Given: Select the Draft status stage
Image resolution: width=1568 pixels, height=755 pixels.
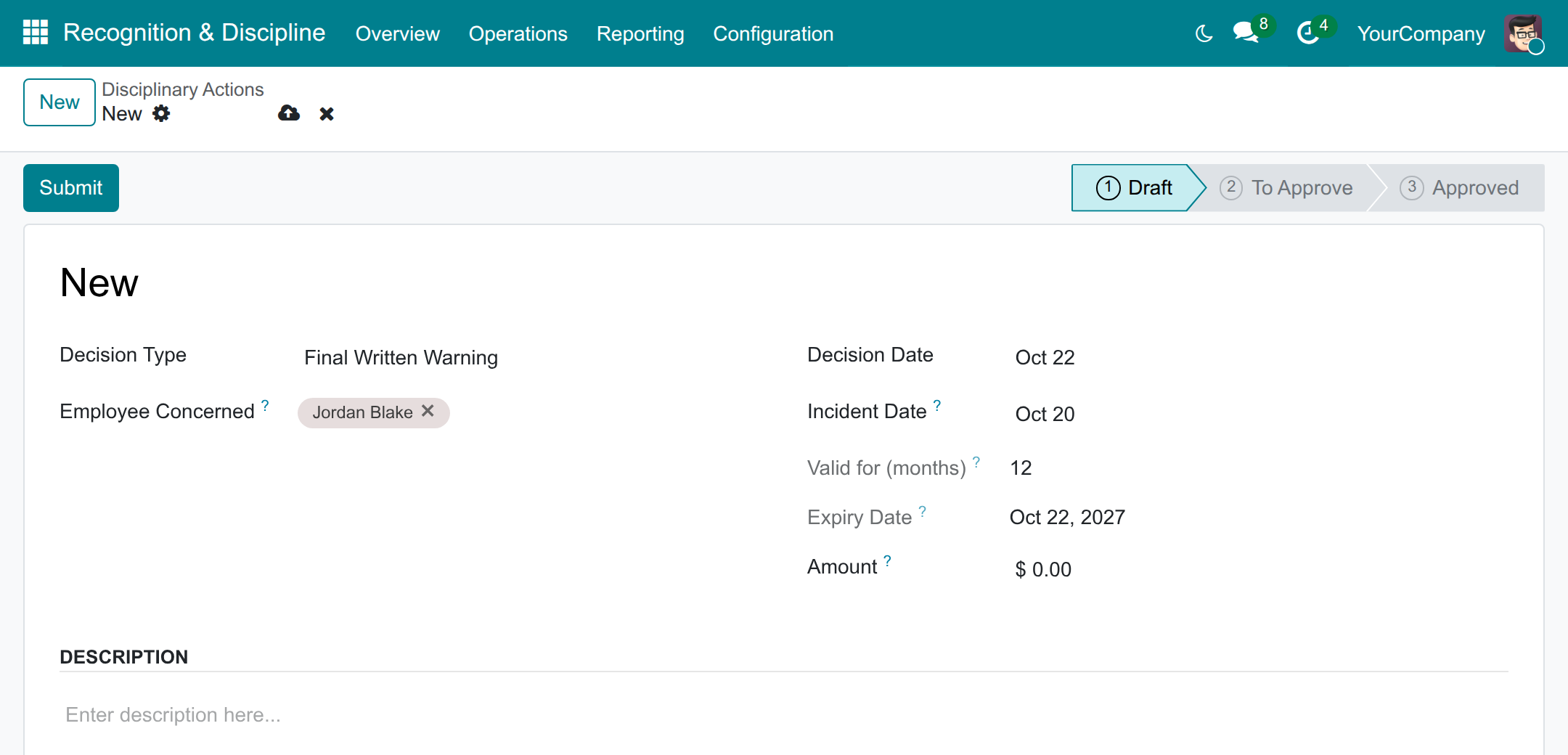Looking at the screenshot, I should pos(1134,188).
